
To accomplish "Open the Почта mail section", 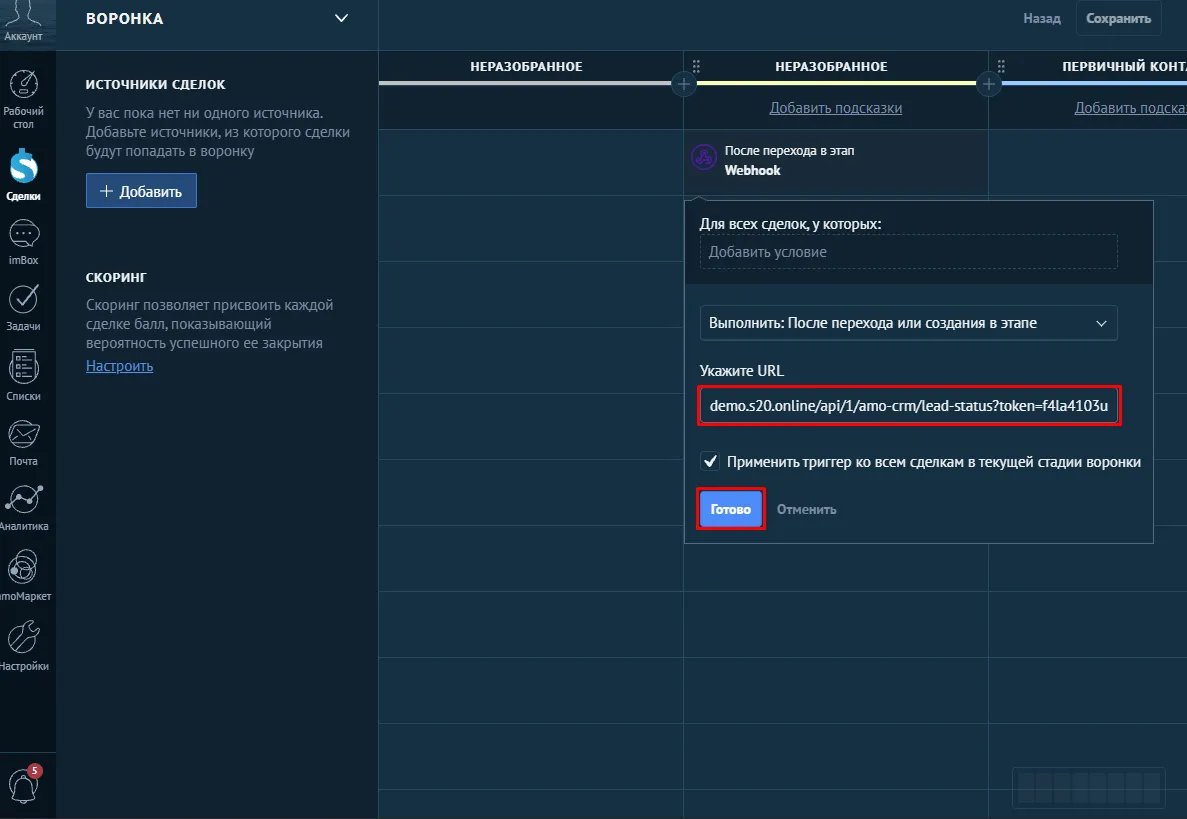I will pyautogui.click(x=23, y=443).
